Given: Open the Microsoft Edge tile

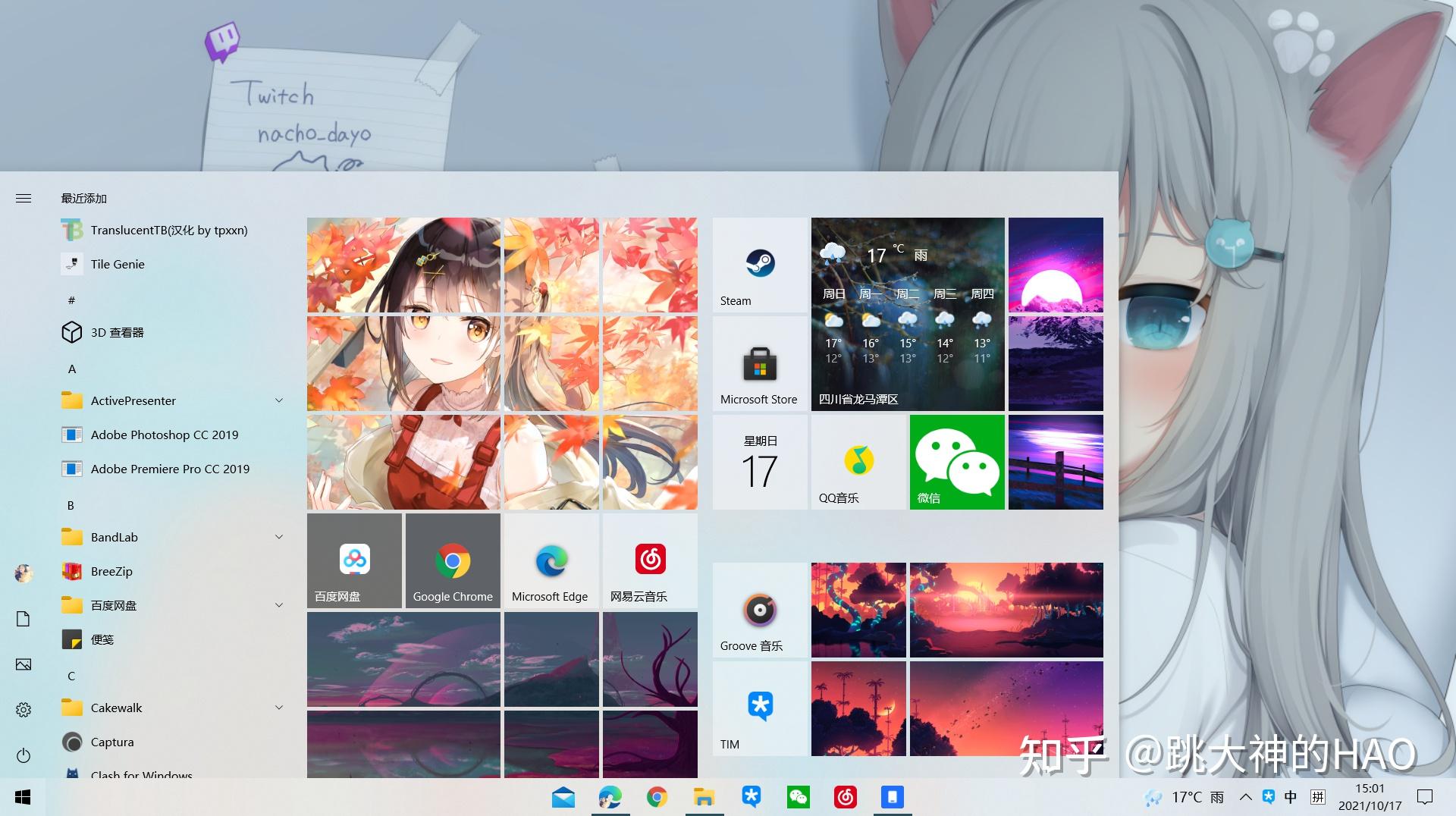Looking at the screenshot, I should tap(551, 560).
